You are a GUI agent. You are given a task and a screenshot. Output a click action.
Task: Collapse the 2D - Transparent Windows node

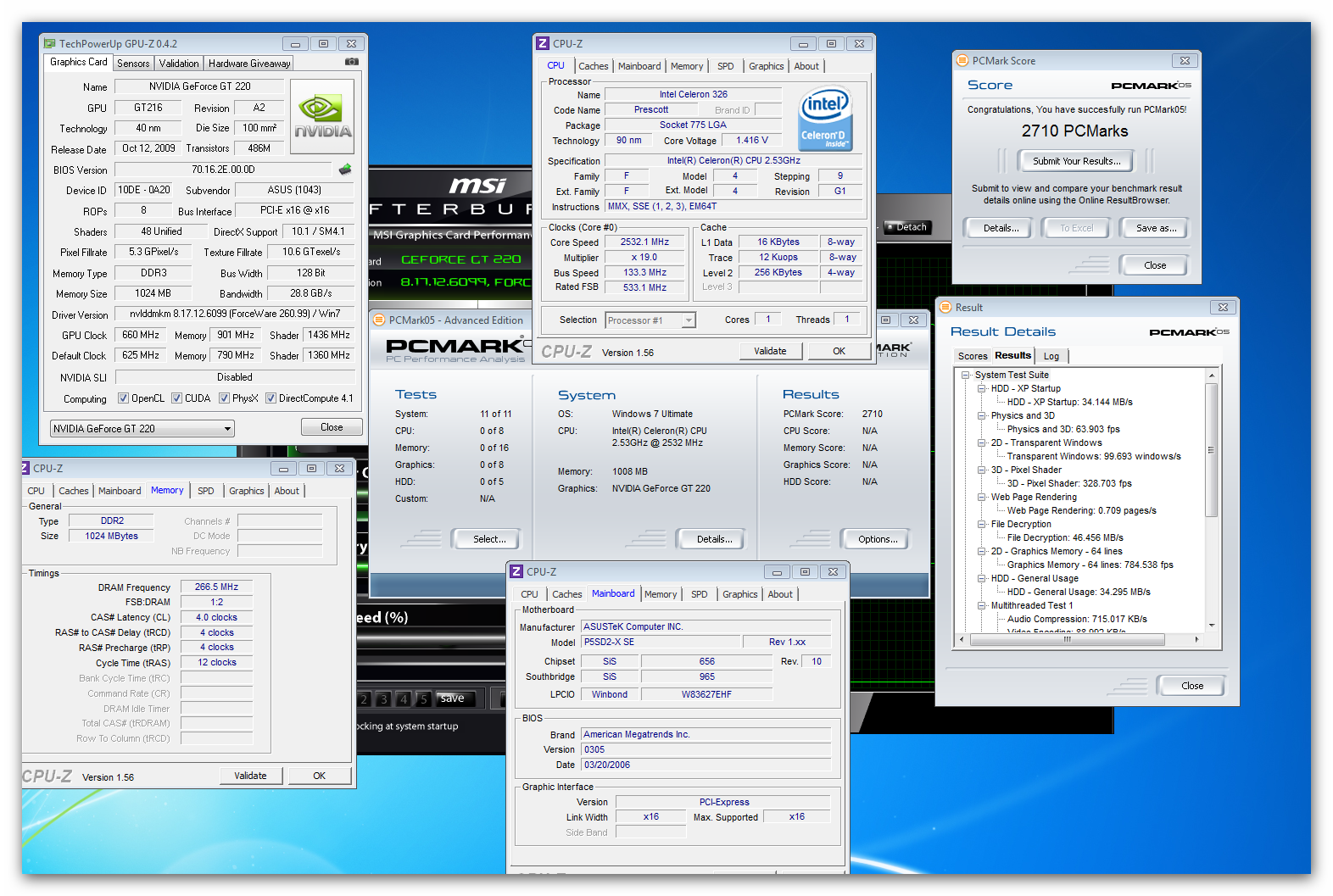click(981, 442)
